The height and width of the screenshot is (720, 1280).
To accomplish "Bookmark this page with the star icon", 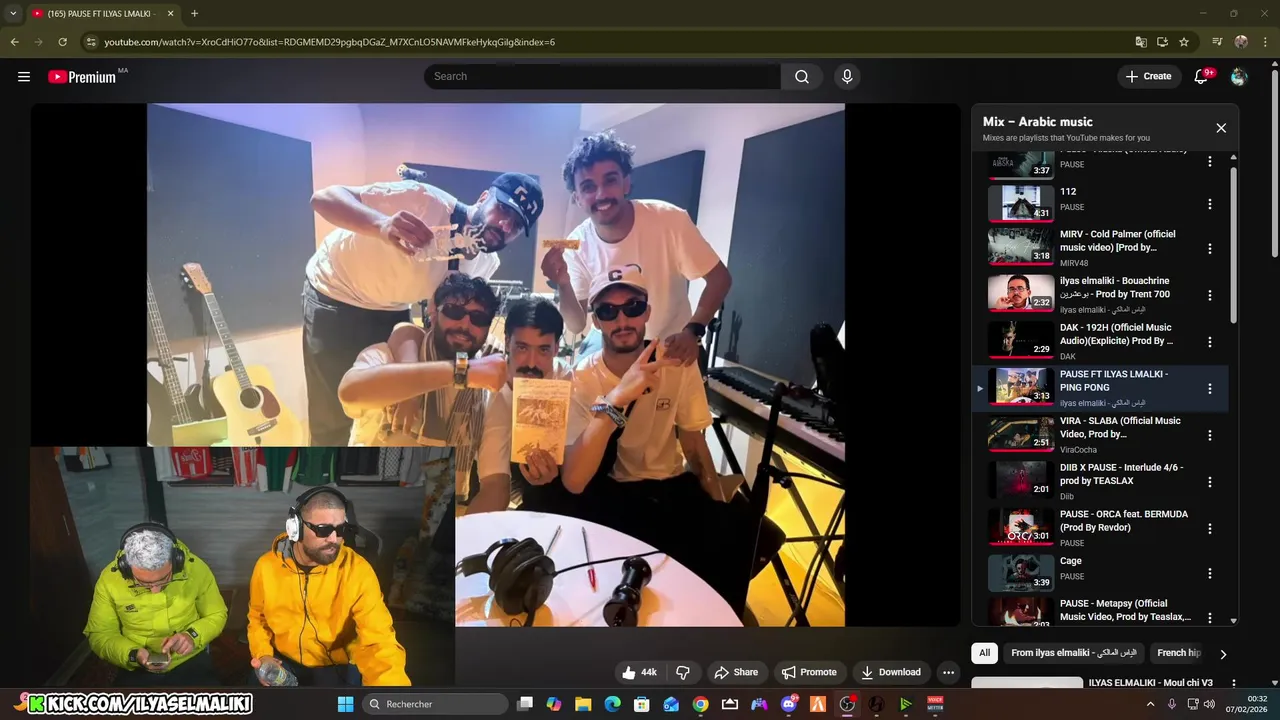I will point(1184,42).
